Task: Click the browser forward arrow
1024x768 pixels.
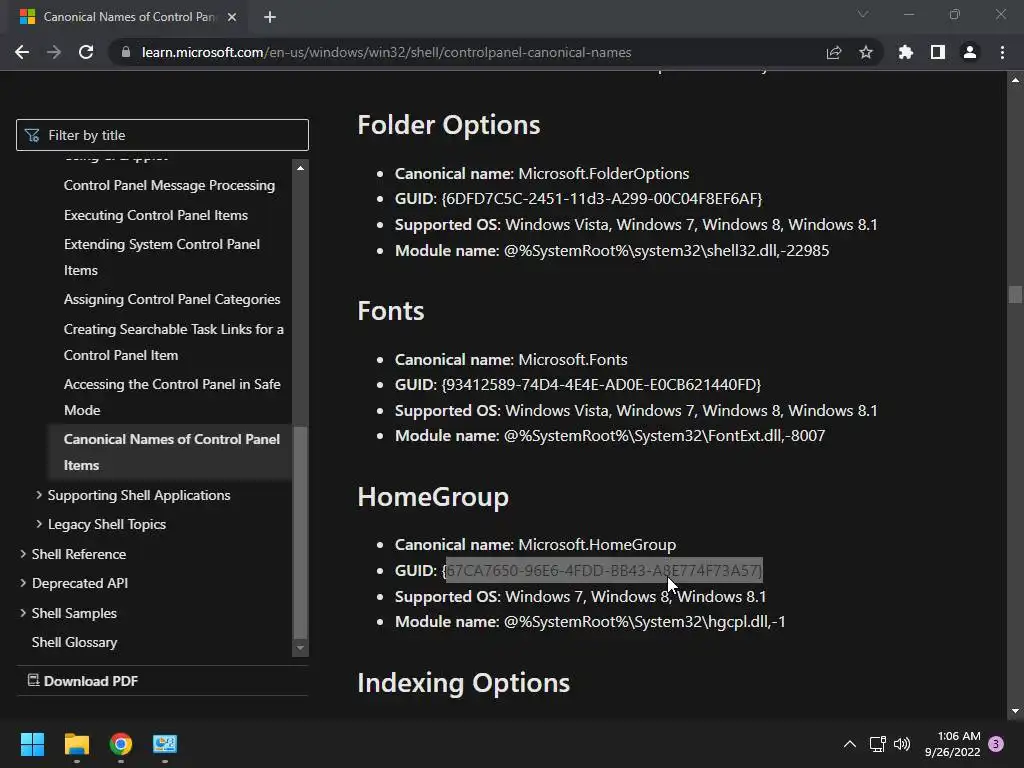Action: (54, 52)
